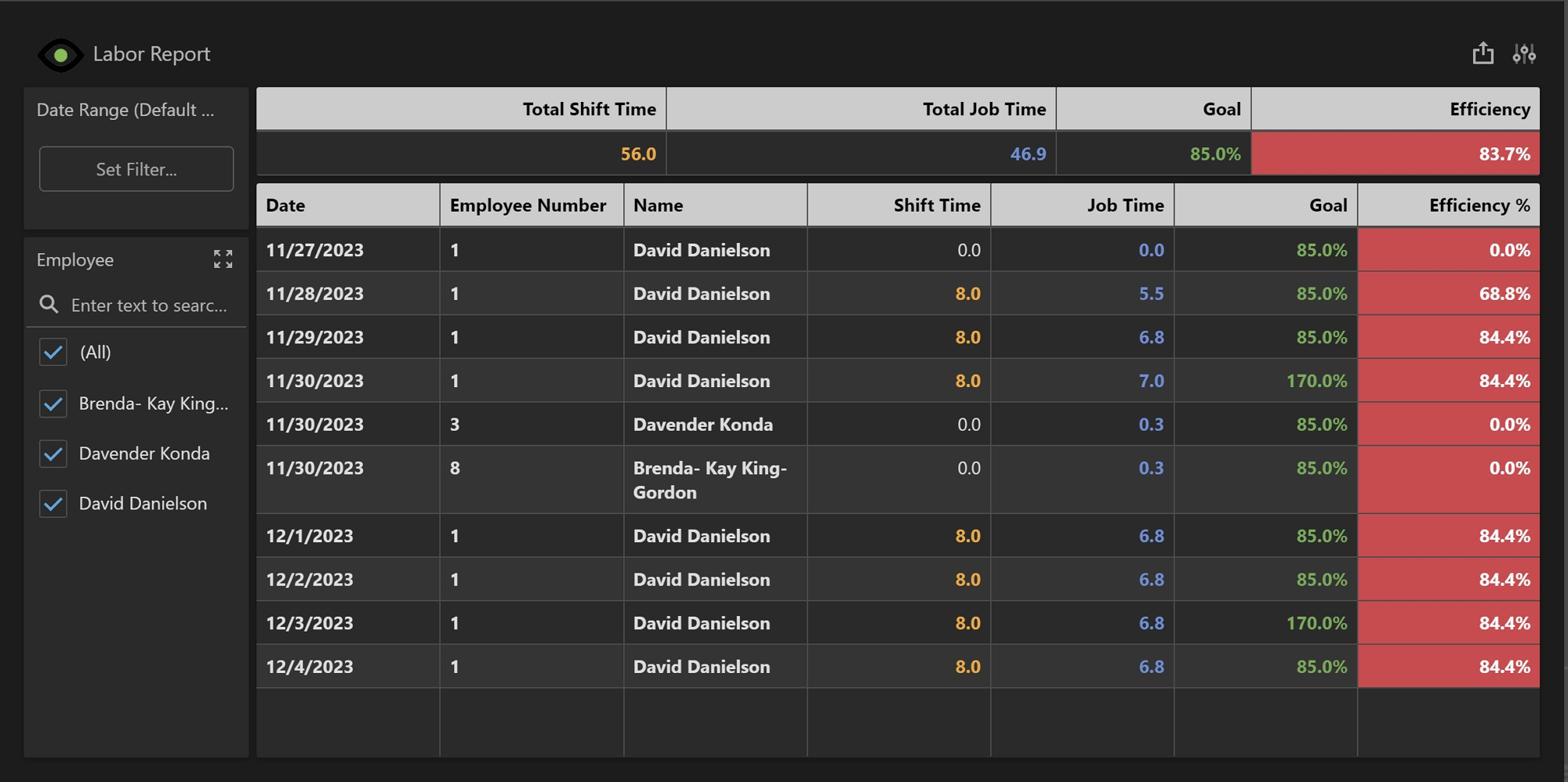Select the 12/4/2023 date cell
Viewport: 1568px width, 782px height.
[310, 667]
